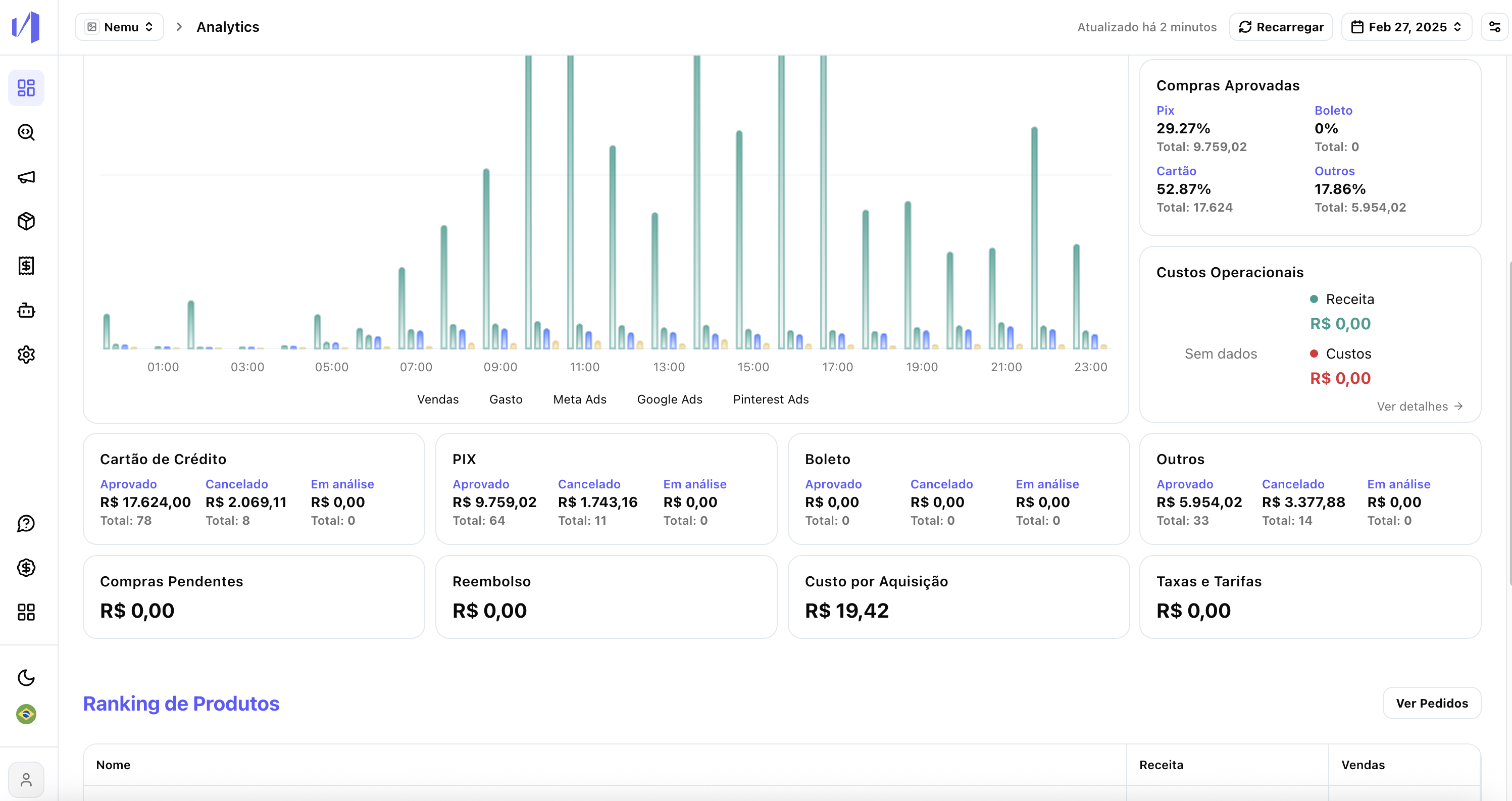1512x801 pixels.
Task: Open the filter sliders icon at top right
Action: click(1494, 27)
